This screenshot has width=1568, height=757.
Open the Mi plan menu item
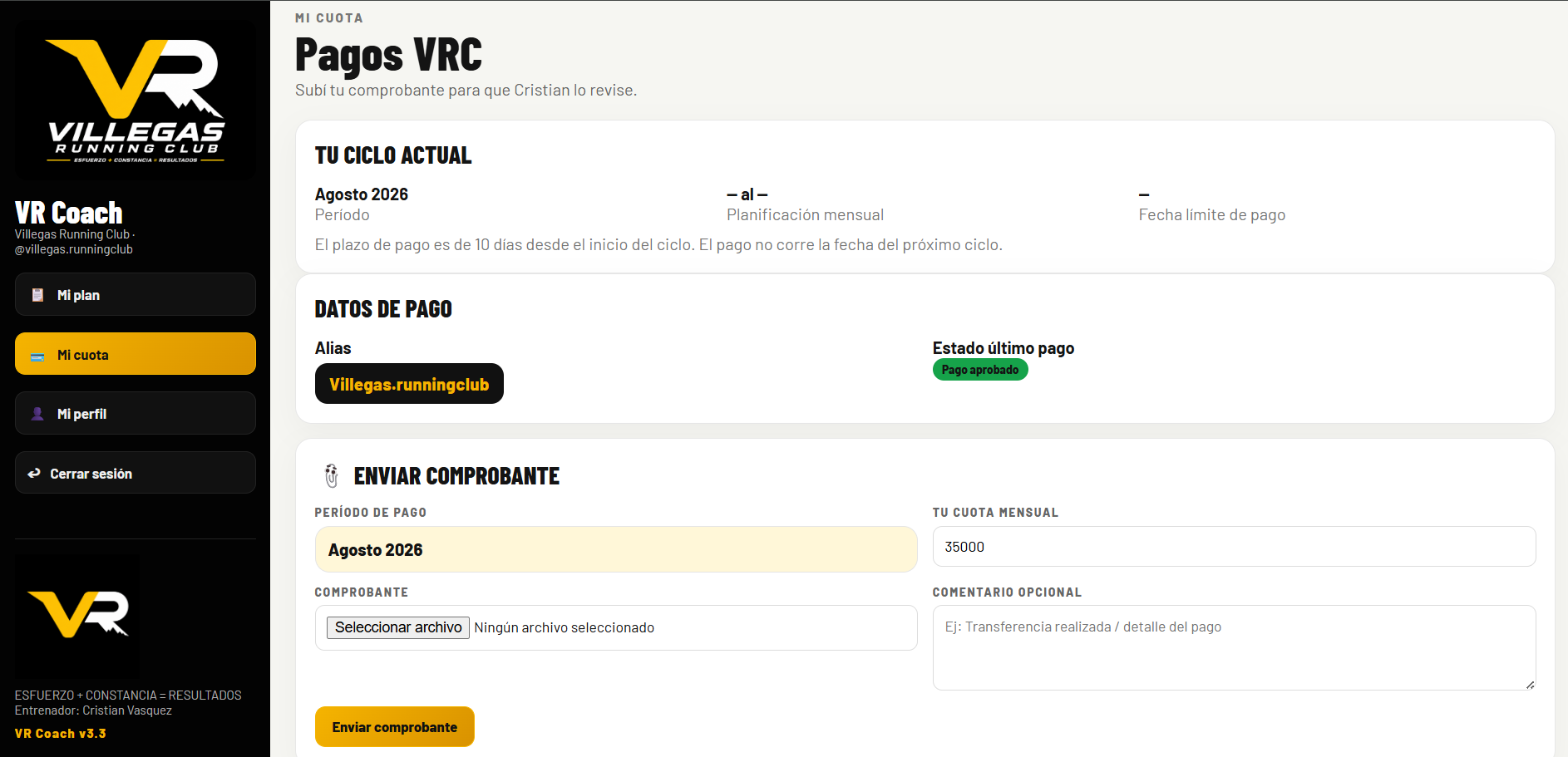click(136, 295)
